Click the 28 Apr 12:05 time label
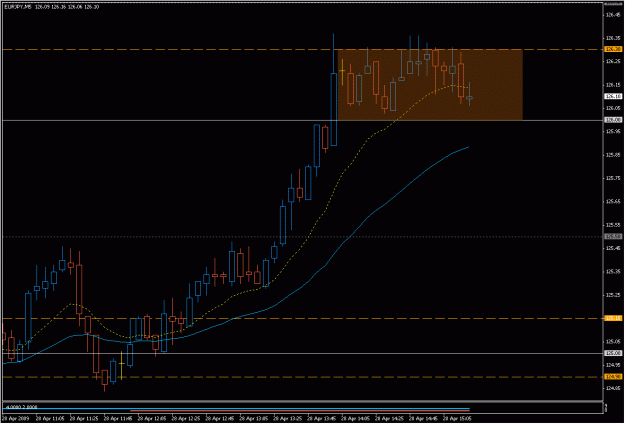 (151, 419)
